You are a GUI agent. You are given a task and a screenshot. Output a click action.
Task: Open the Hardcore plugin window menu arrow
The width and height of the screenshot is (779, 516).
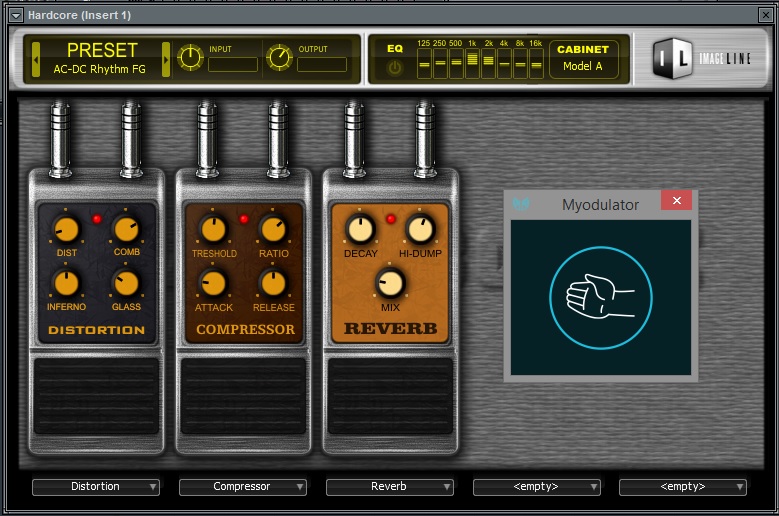coord(16,15)
